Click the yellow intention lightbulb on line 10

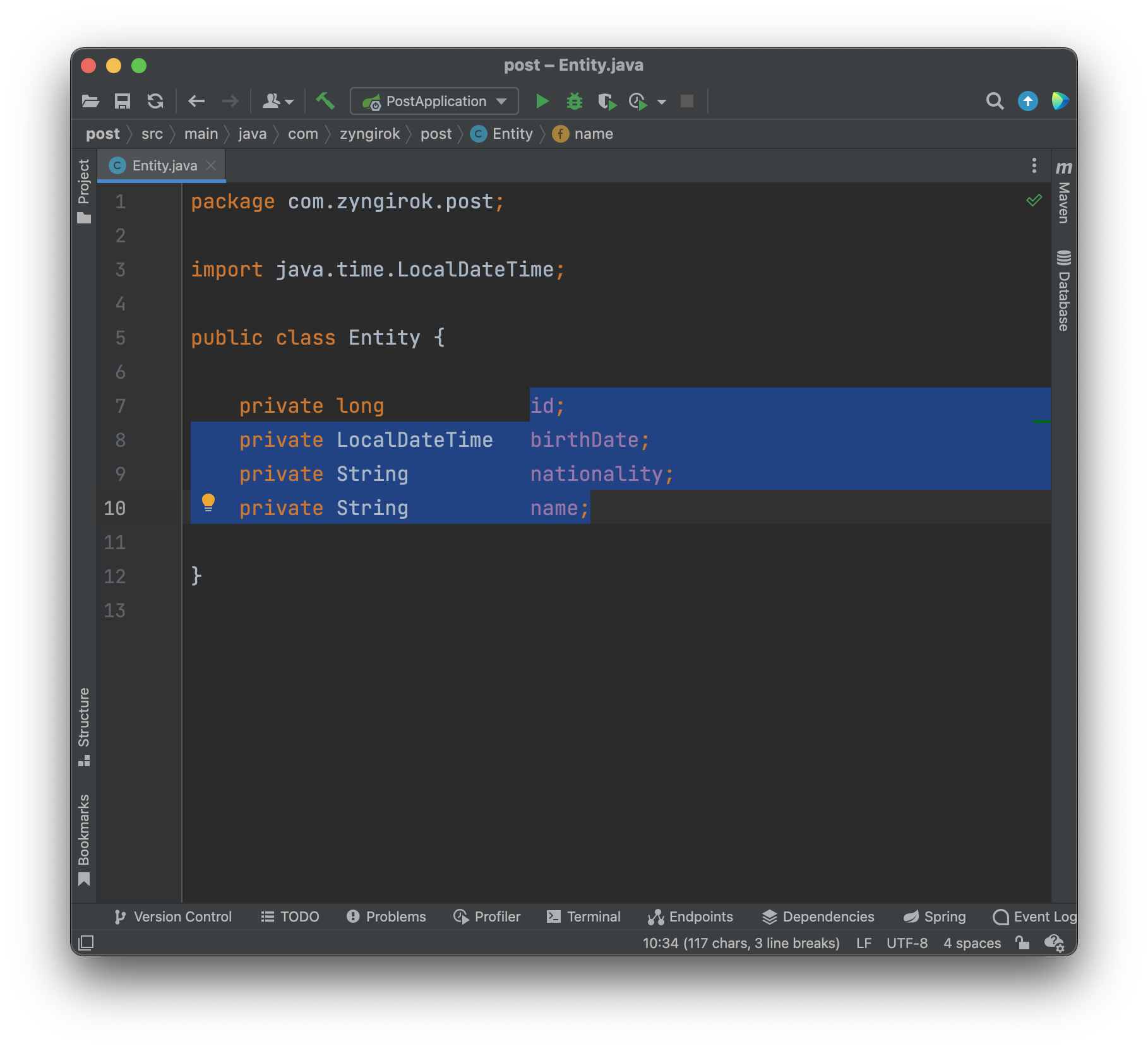(x=208, y=502)
